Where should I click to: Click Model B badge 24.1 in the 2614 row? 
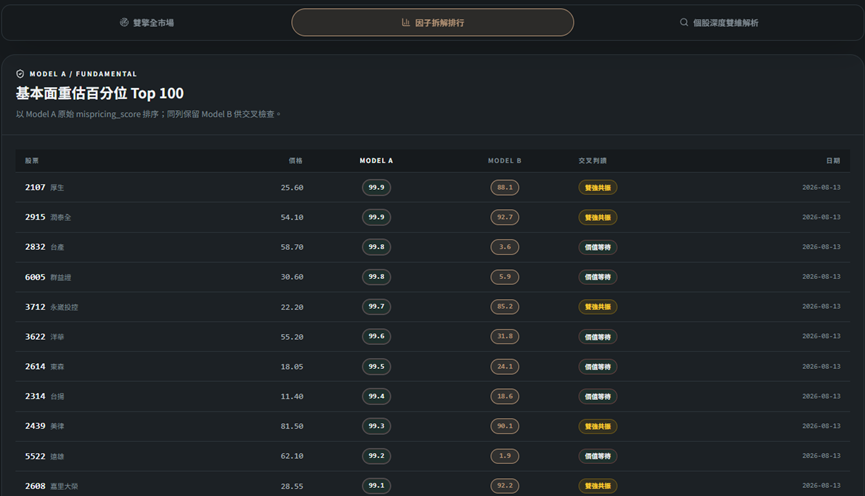[x=505, y=366]
